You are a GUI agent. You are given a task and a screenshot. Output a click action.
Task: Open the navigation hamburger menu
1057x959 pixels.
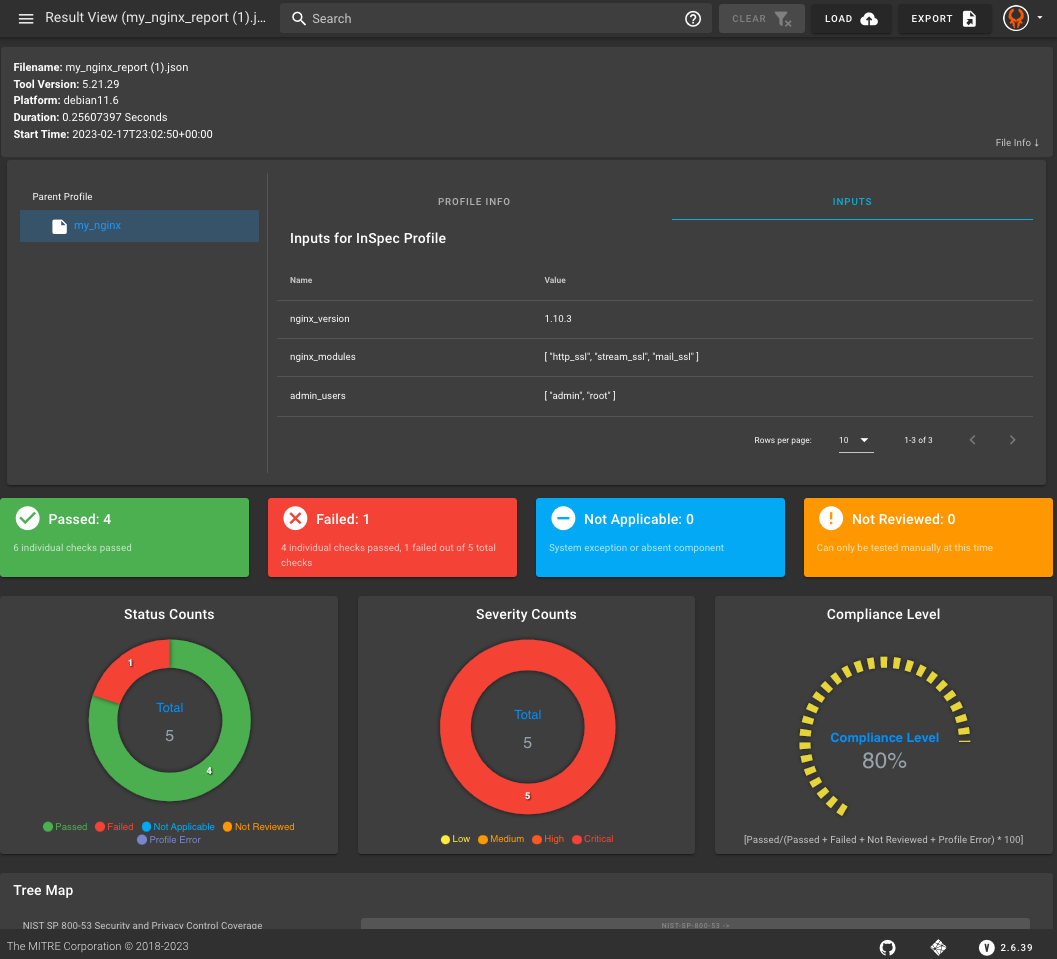pyautogui.click(x=25, y=18)
